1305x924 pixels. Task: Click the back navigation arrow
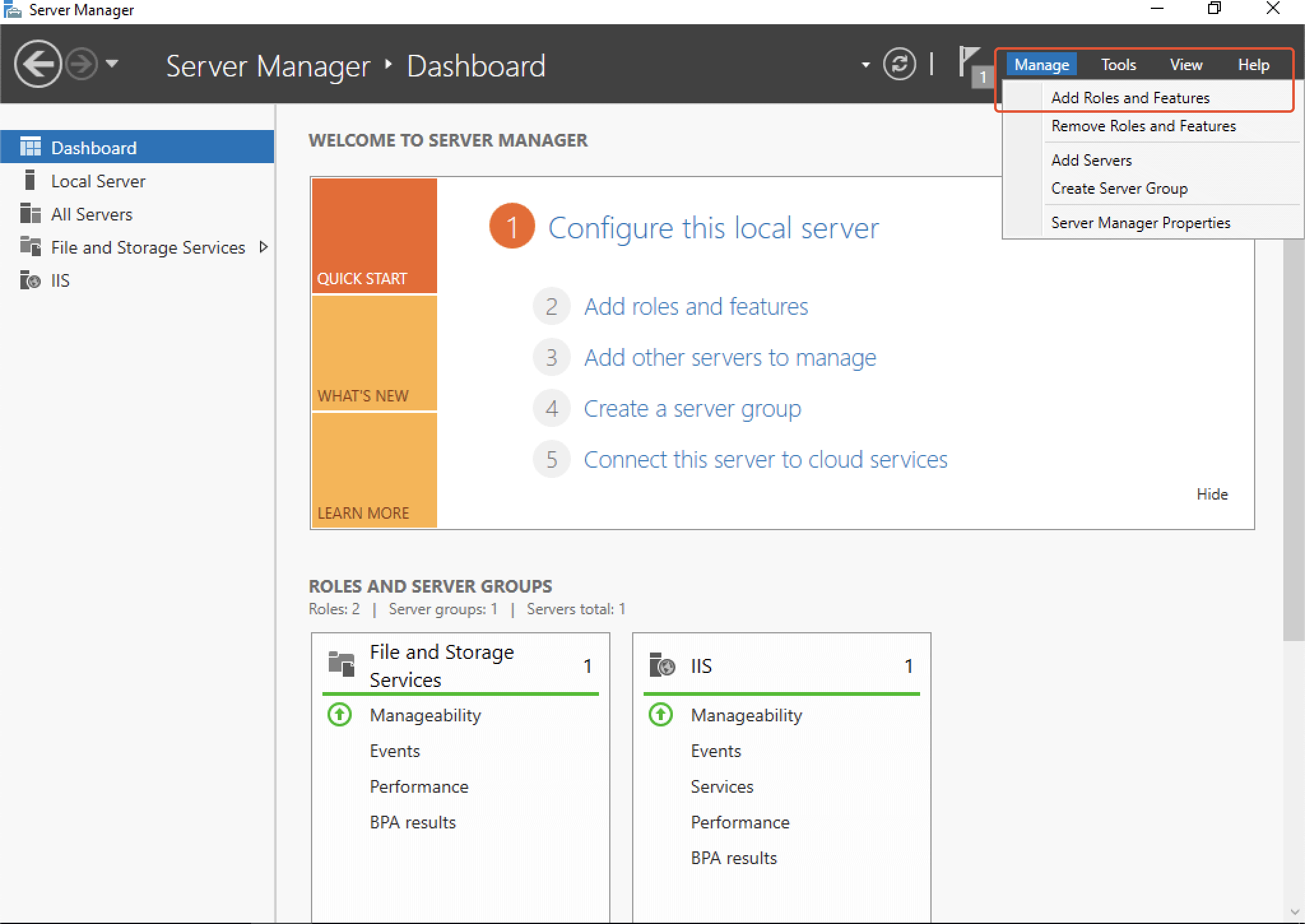click(38, 64)
